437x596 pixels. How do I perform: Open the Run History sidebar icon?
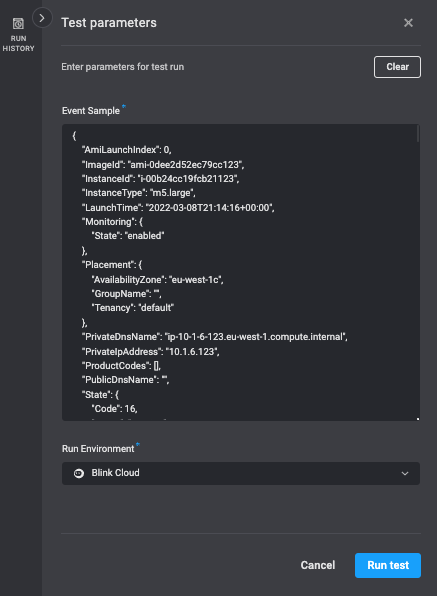click(18, 24)
